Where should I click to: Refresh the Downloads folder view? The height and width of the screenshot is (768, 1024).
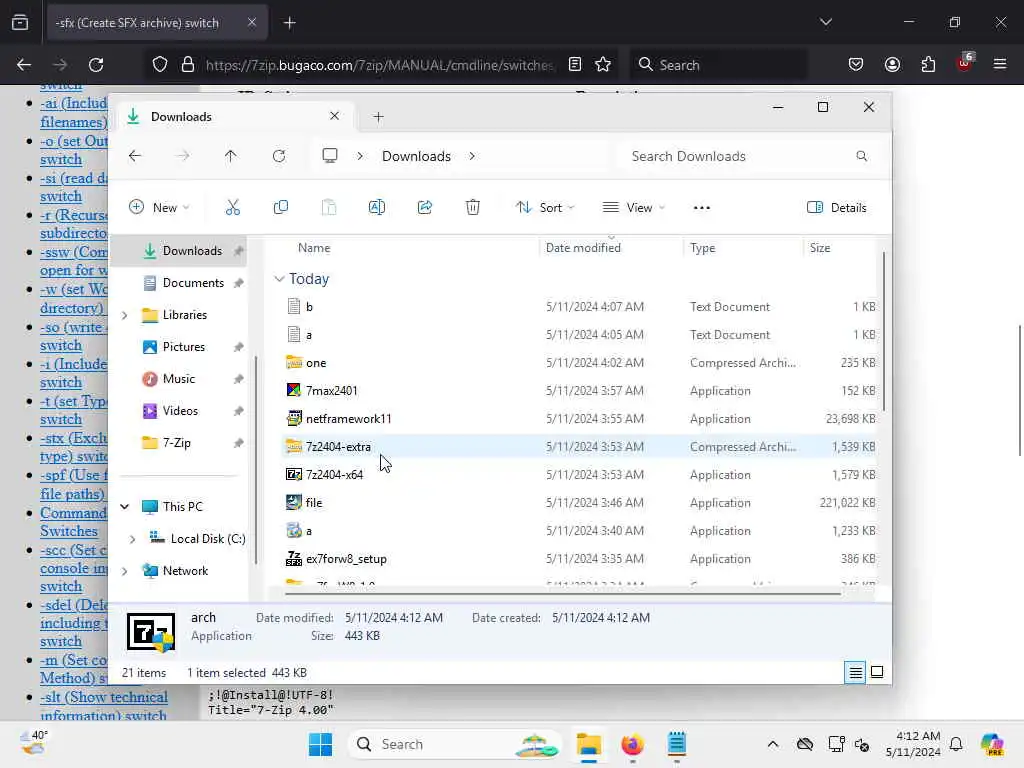click(279, 156)
